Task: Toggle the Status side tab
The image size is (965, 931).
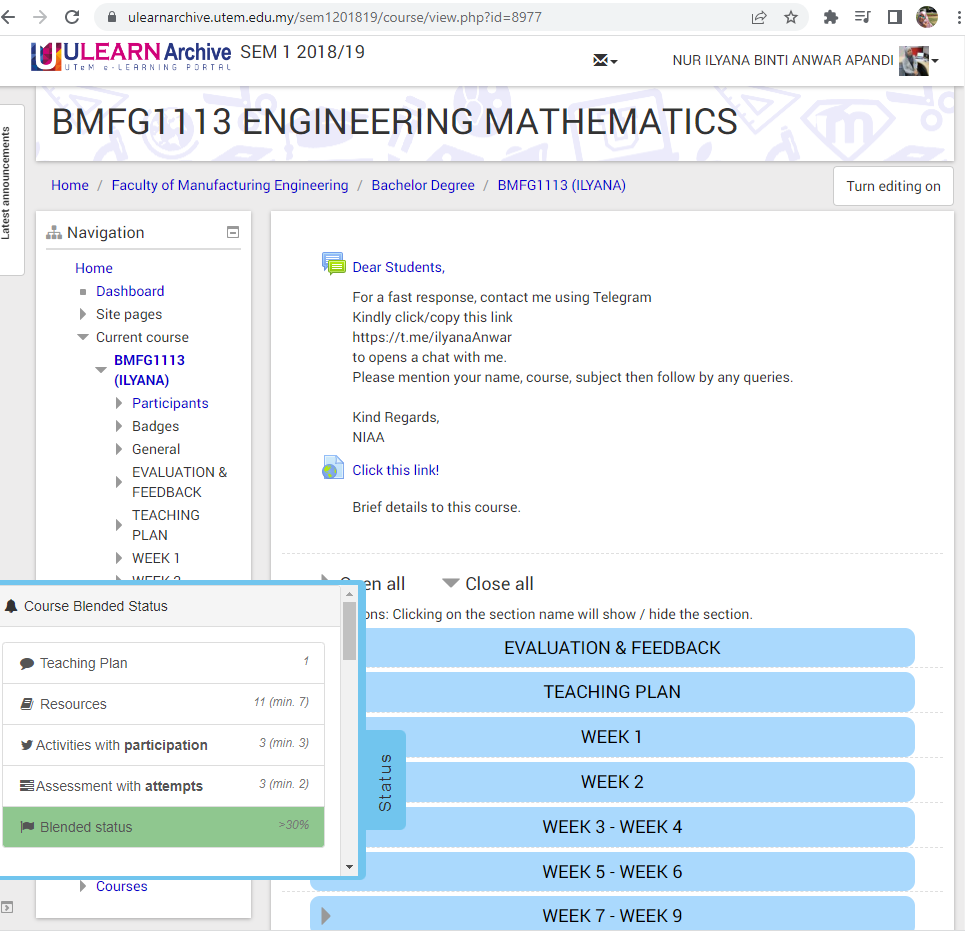Action: (x=385, y=781)
